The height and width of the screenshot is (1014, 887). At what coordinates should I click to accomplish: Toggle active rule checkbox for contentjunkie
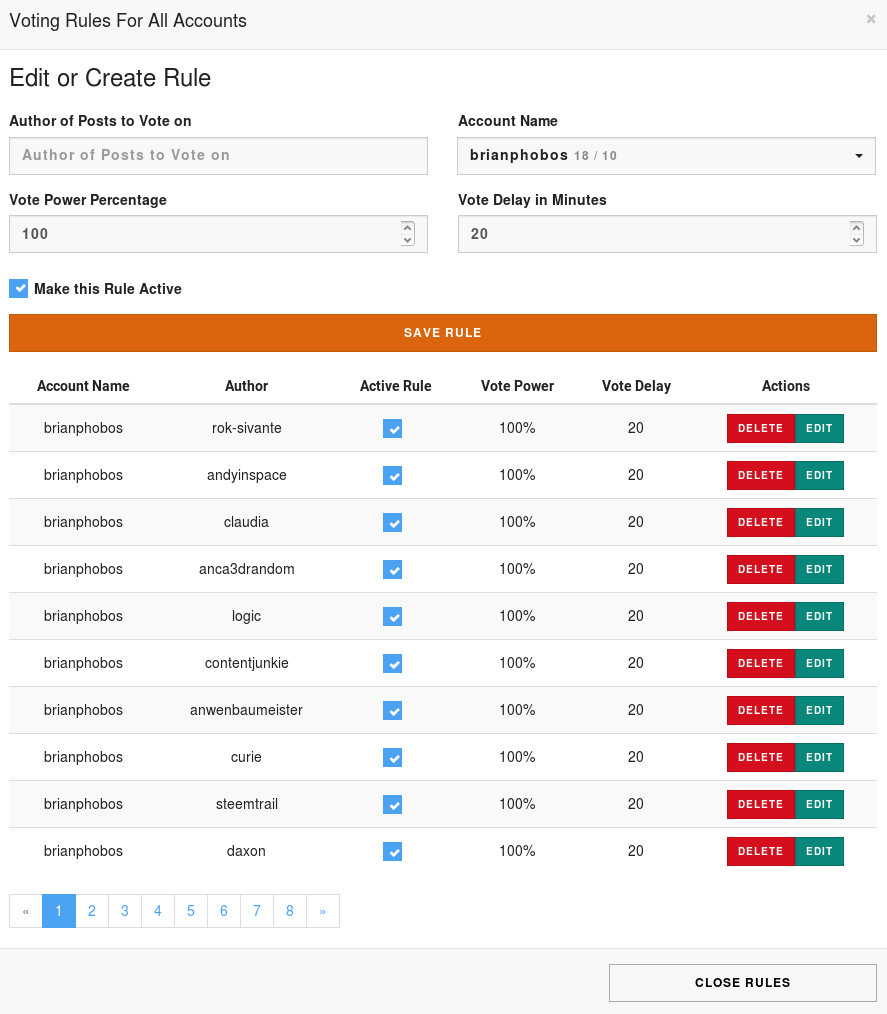392,663
